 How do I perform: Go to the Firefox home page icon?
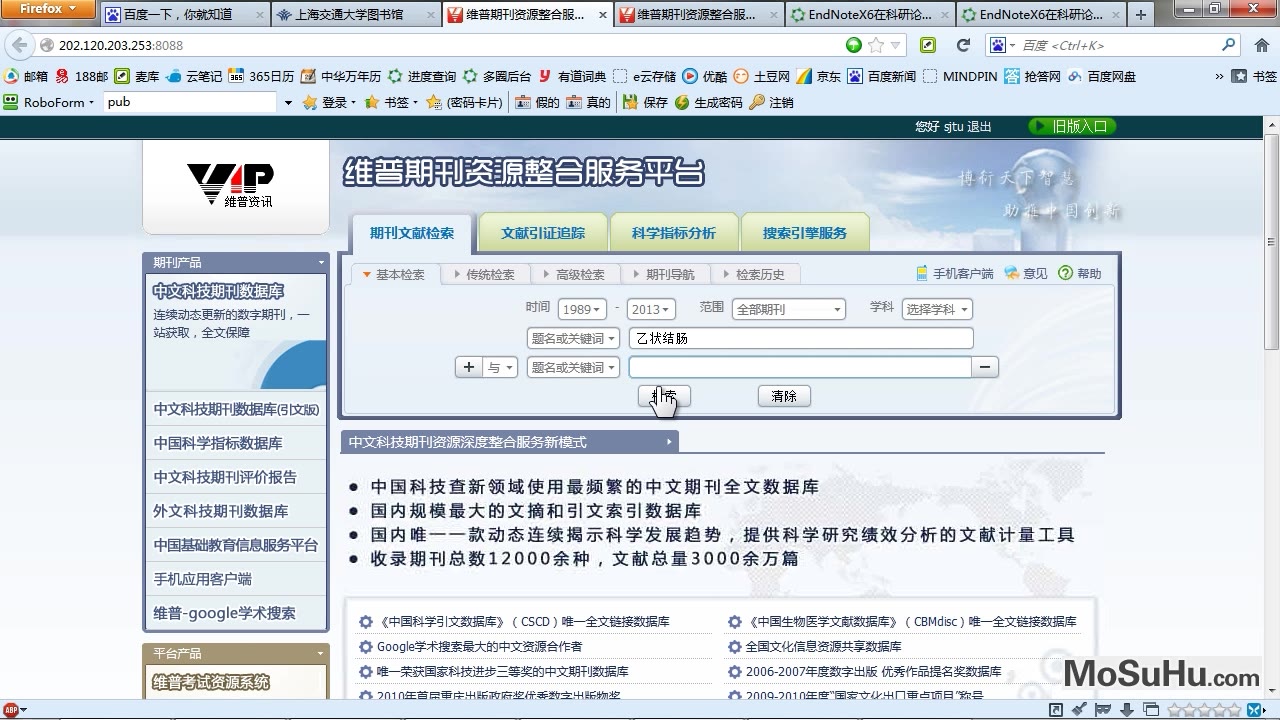[1261, 45]
